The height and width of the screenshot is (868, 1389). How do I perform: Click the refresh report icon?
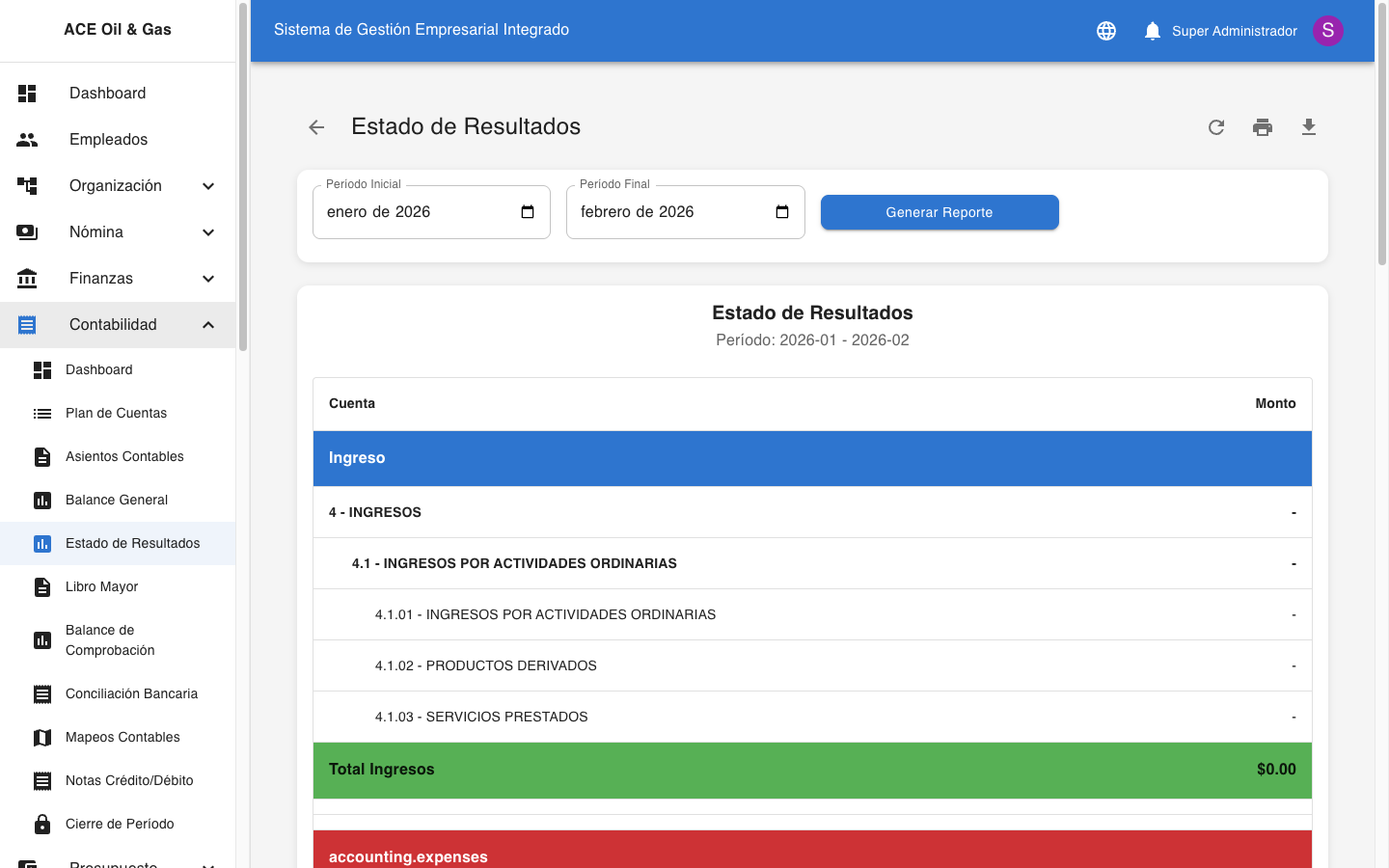(1216, 126)
